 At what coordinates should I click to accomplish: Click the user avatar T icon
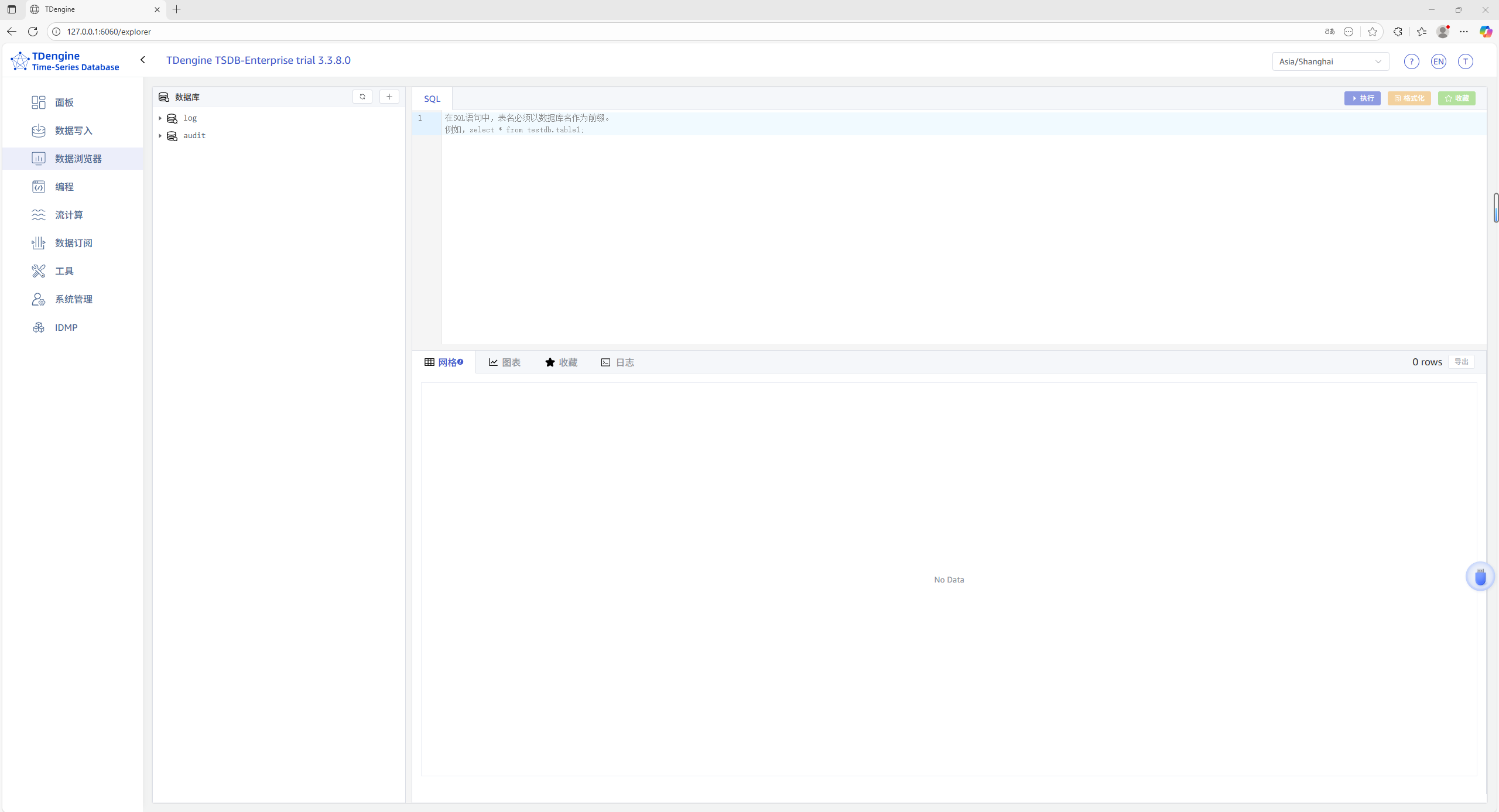coord(1465,61)
